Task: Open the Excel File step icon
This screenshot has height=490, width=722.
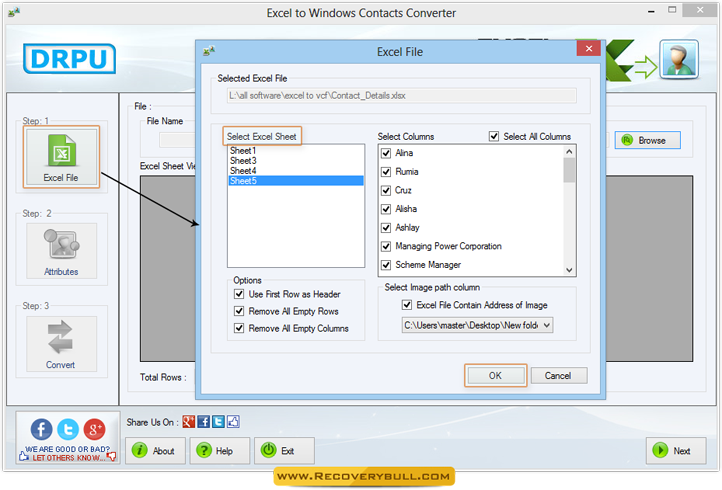Action: pos(61,157)
